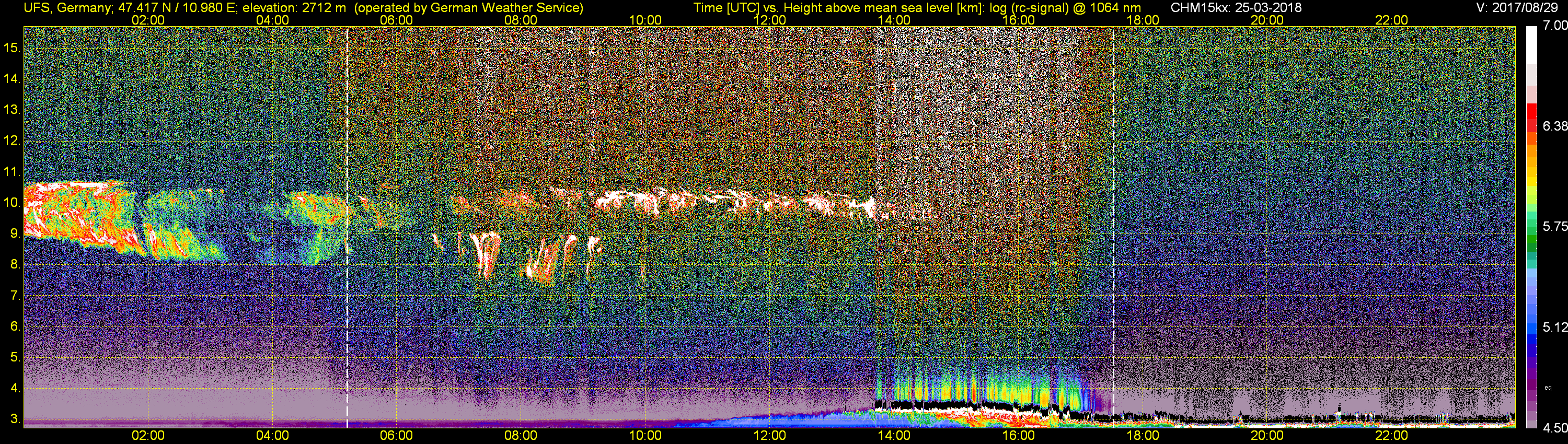1568x444 pixels.
Task: Click the white dashed vertical line after 04:00
Action: tap(347, 226)
